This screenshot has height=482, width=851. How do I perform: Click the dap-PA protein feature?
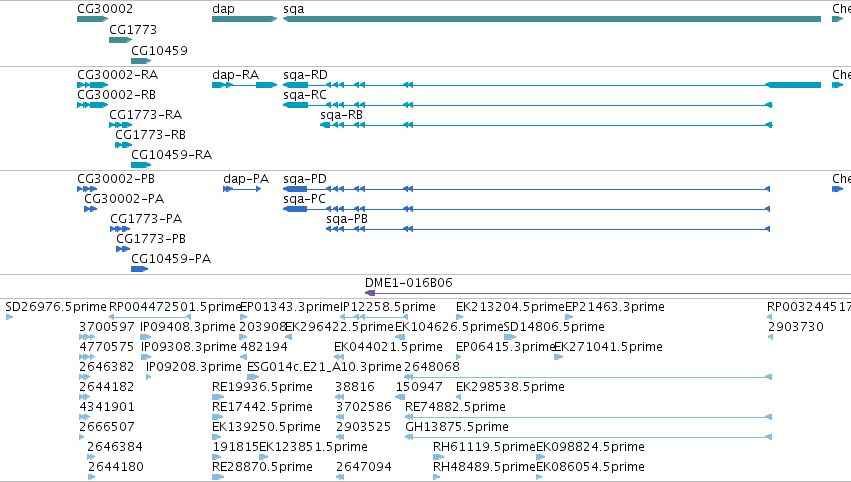pos(242,189)
